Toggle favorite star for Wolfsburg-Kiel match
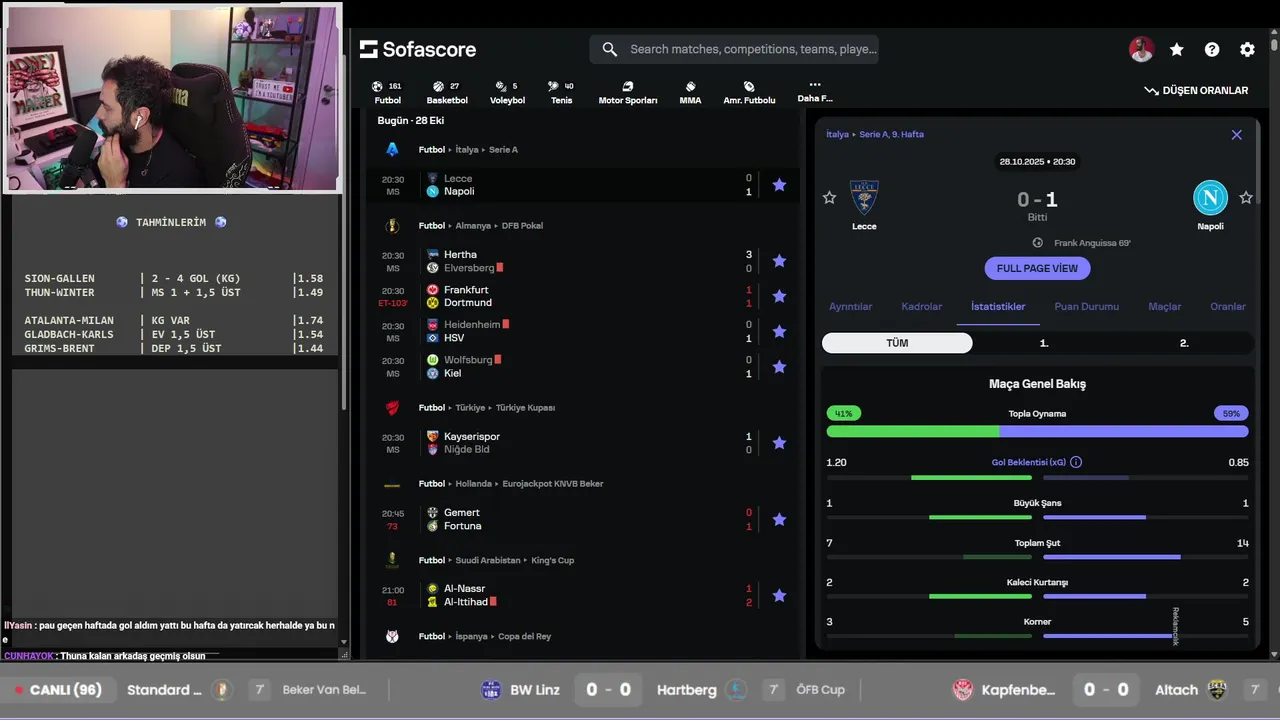This screenshot has width=1280, height=720. (x=779, y=367)
